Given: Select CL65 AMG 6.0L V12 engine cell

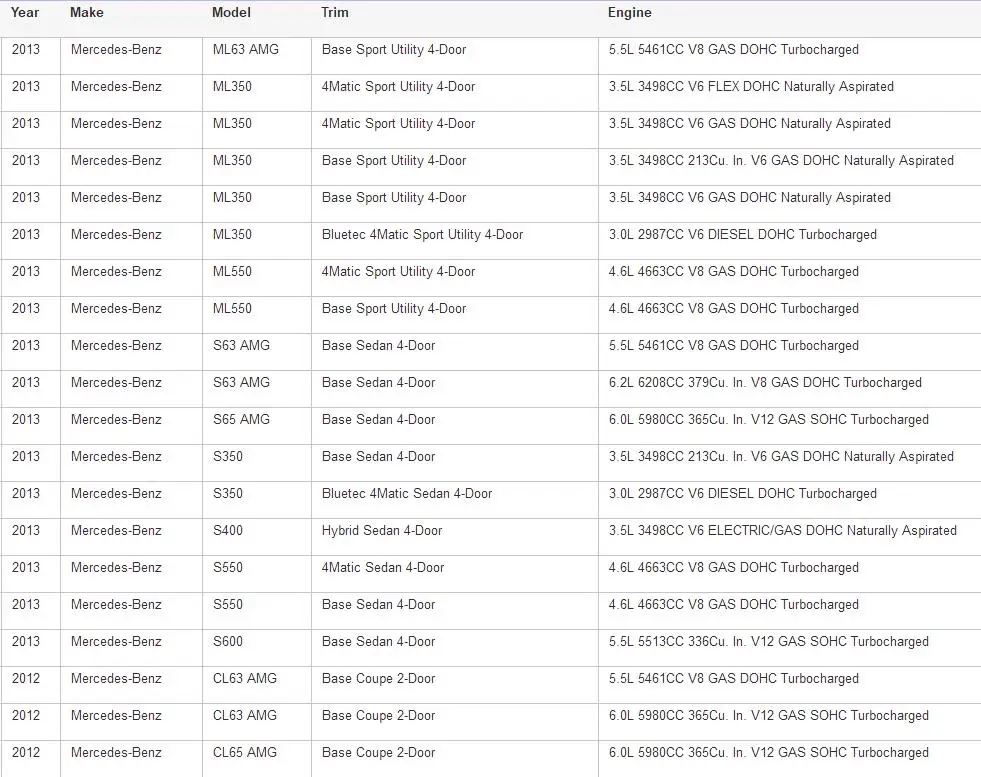Looking at the screenshot, I should (789, 758).
